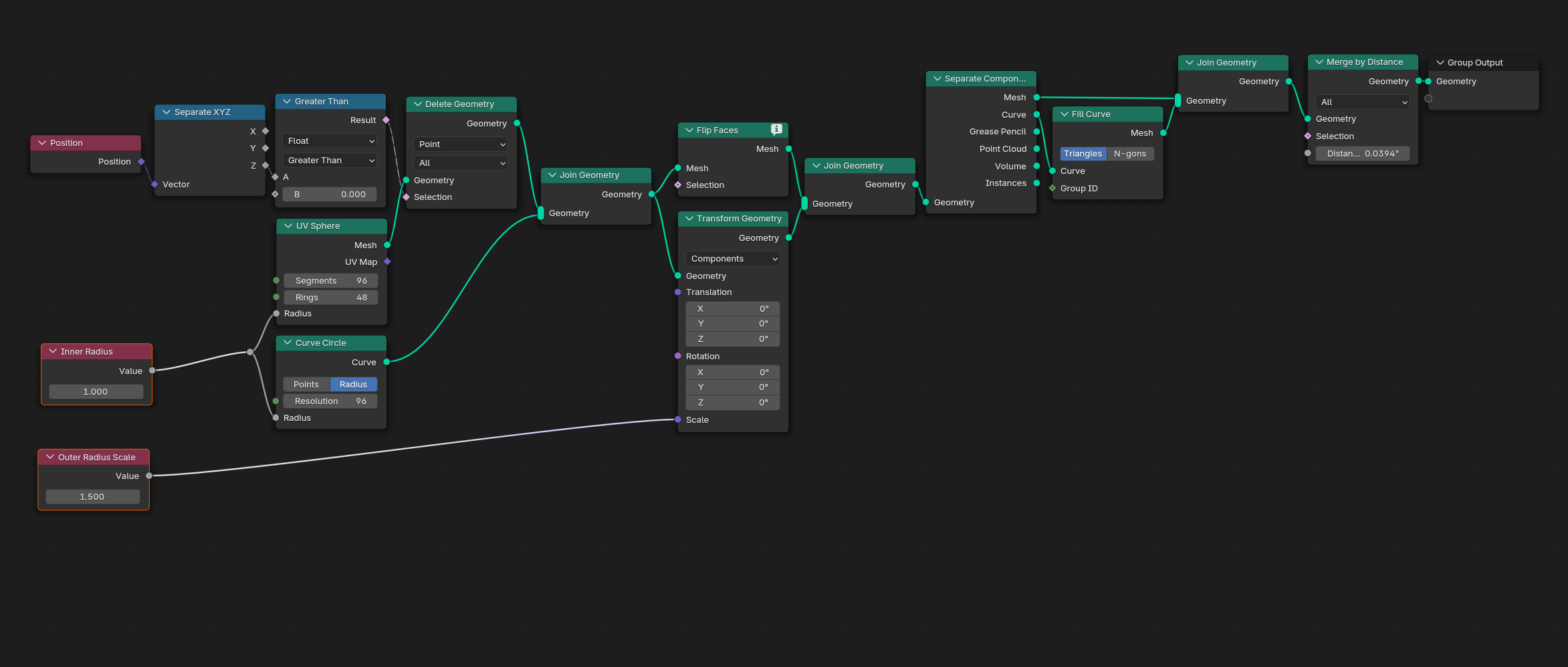Collapse the Greater Than node

point(287,101)
